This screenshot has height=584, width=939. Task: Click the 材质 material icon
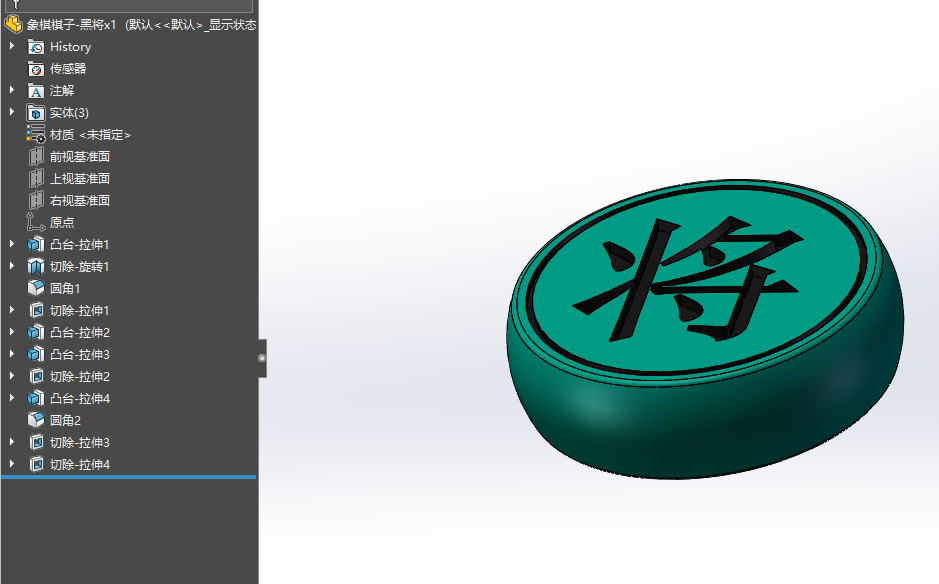pos(36,134)
